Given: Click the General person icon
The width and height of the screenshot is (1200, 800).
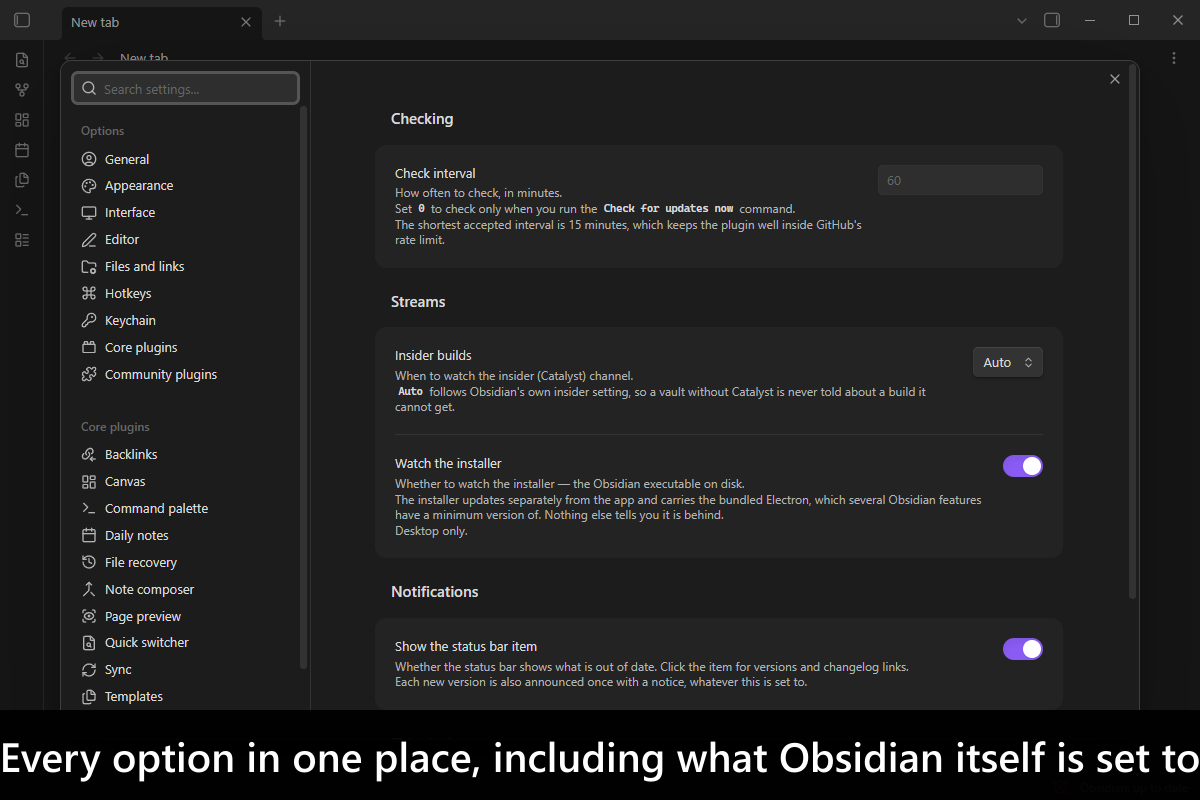Looking at the screenshot, I should (88, 159).
